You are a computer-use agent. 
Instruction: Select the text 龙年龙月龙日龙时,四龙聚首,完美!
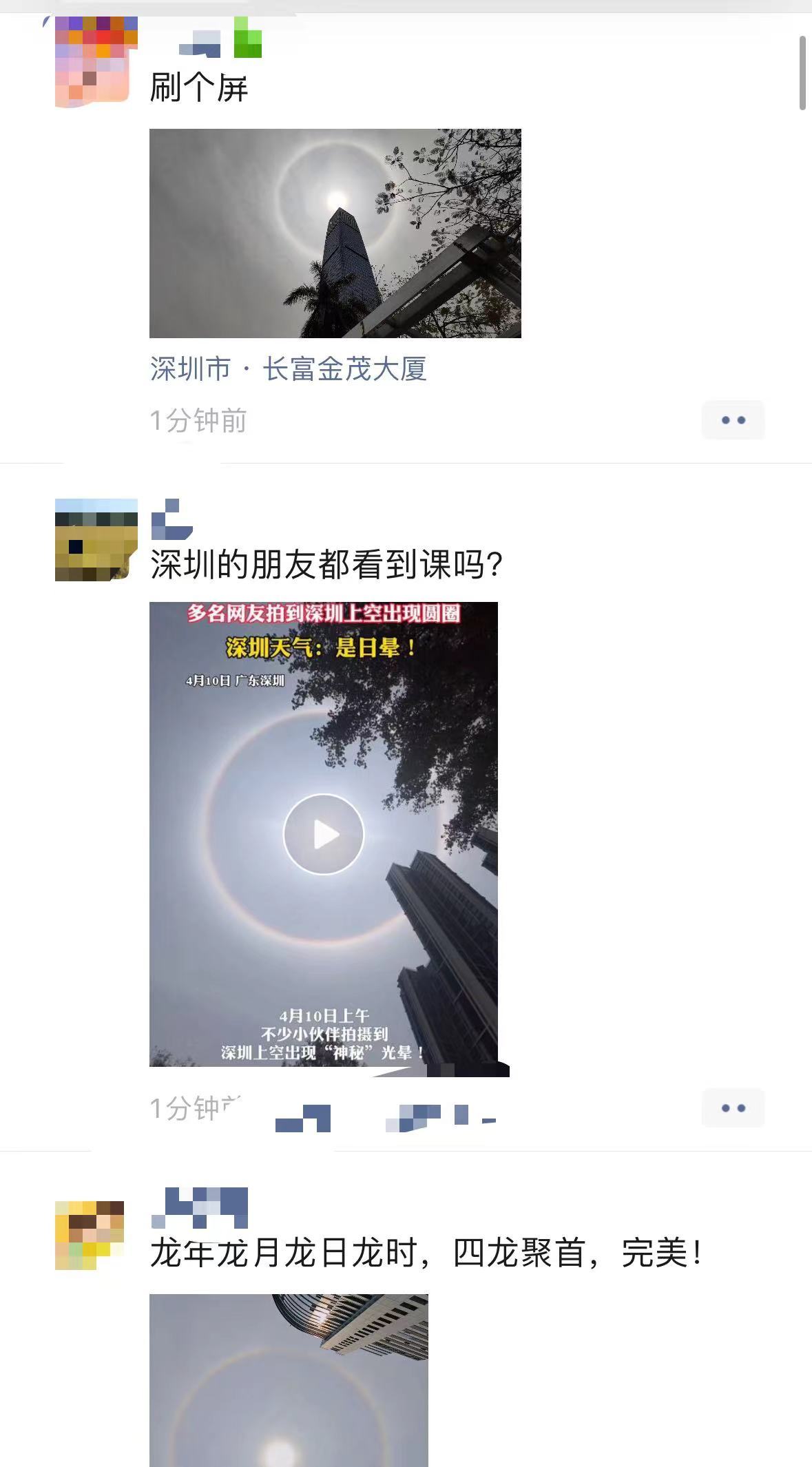(426, 1253)
